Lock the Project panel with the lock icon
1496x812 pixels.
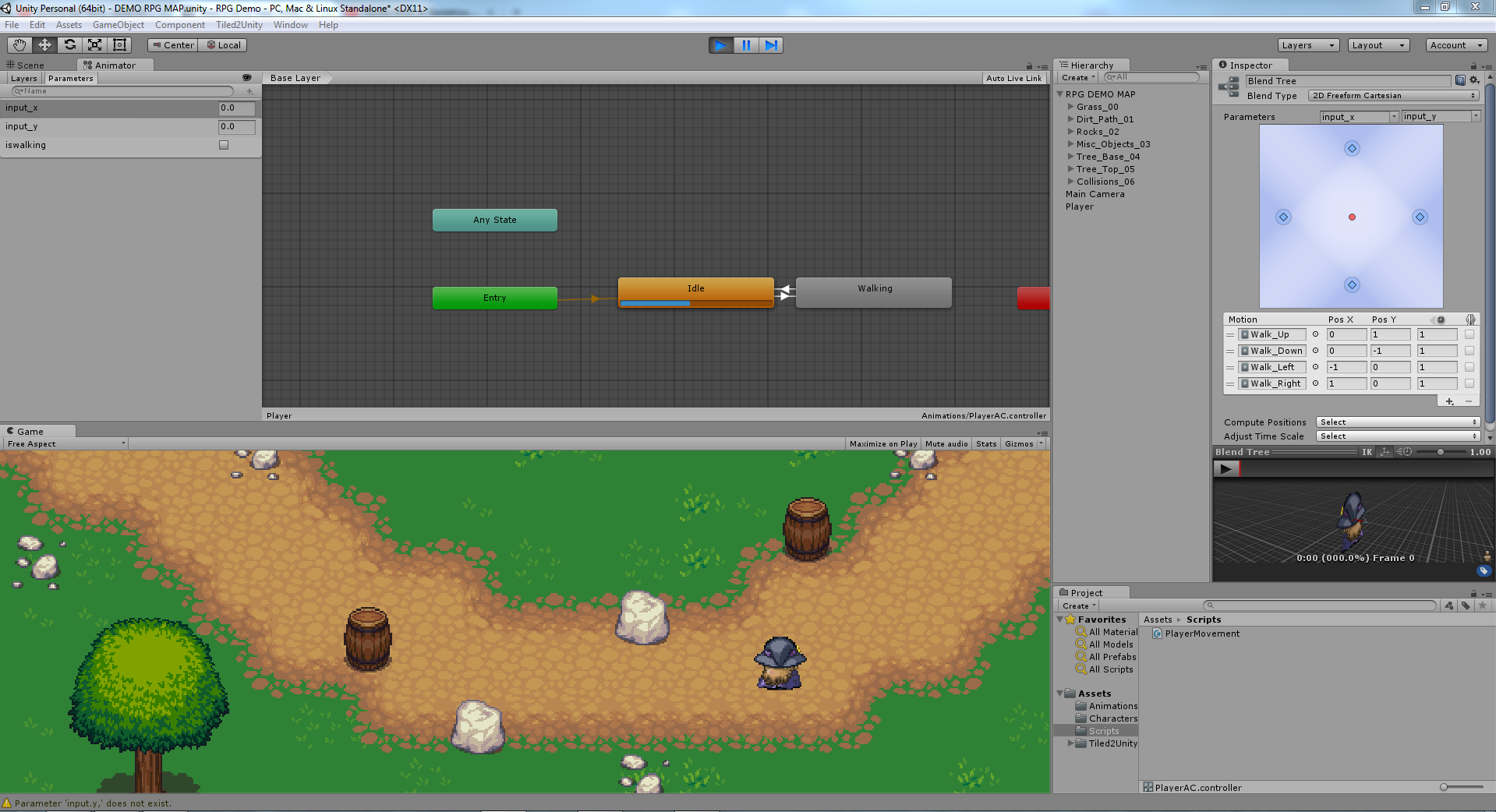point(1473,594)
